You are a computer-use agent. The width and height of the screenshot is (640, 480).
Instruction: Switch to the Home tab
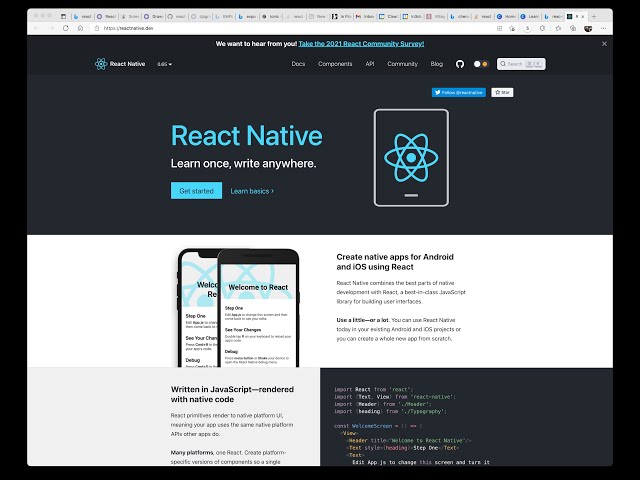tap(507, 16)
